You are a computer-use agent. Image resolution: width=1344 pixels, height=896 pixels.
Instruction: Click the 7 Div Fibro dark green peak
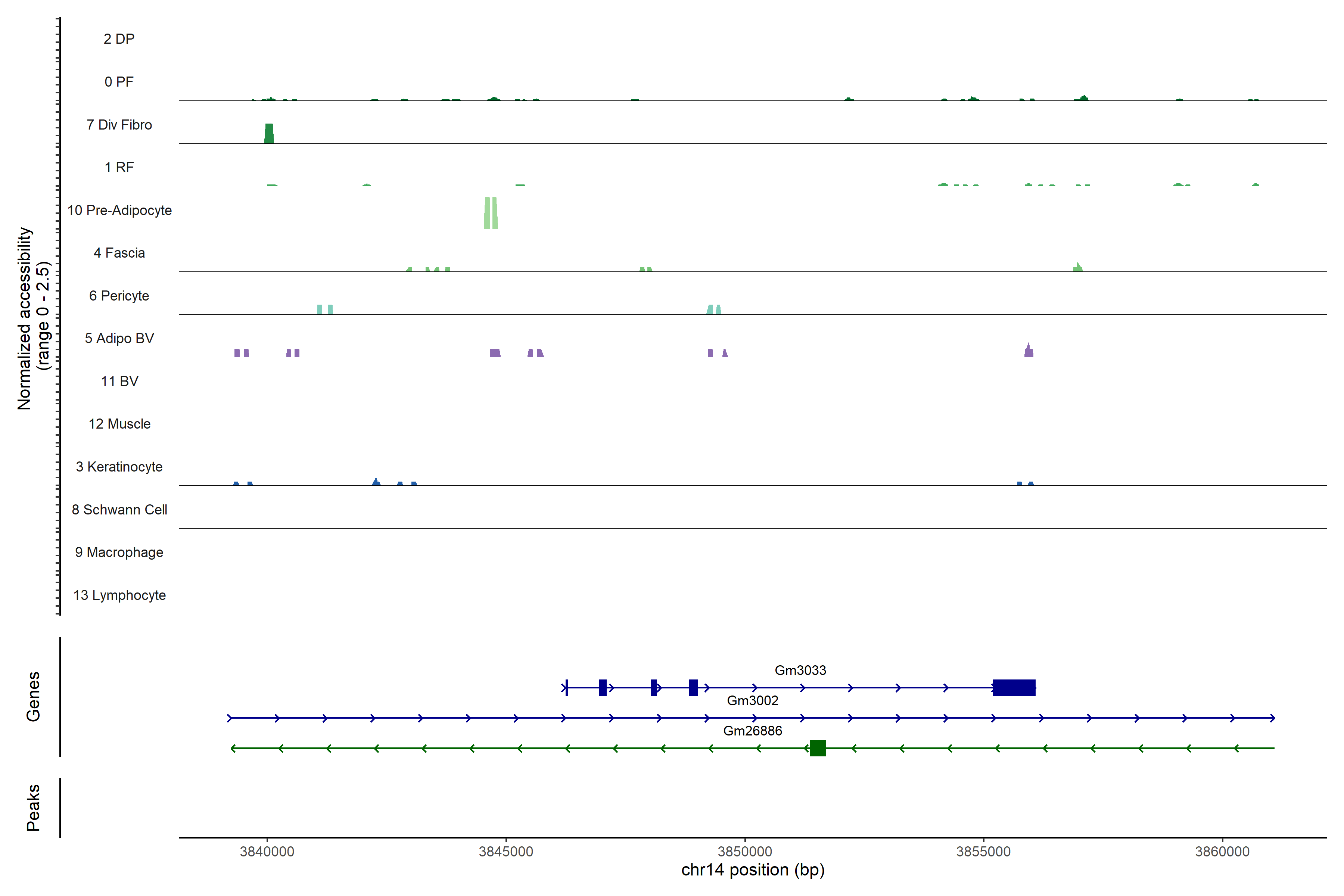tap(269, 134)
